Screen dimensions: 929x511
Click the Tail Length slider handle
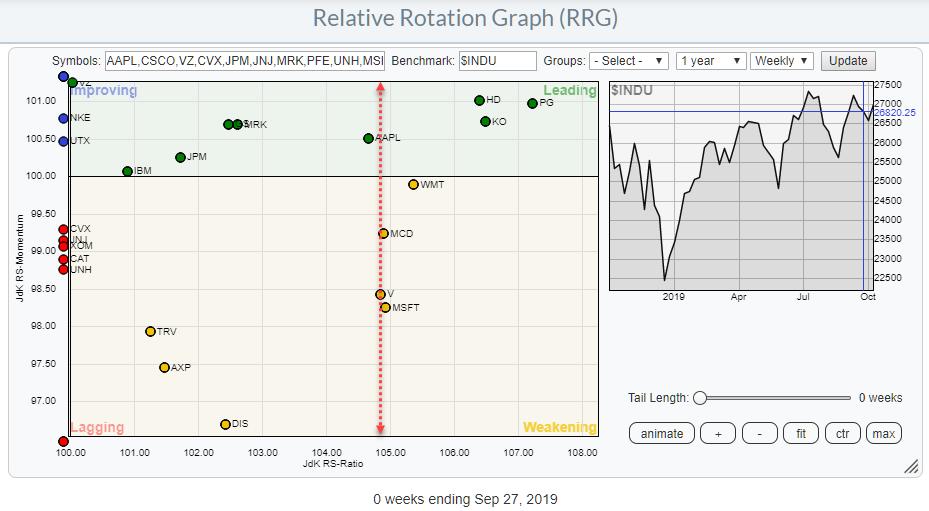click(x=700, y=398)
